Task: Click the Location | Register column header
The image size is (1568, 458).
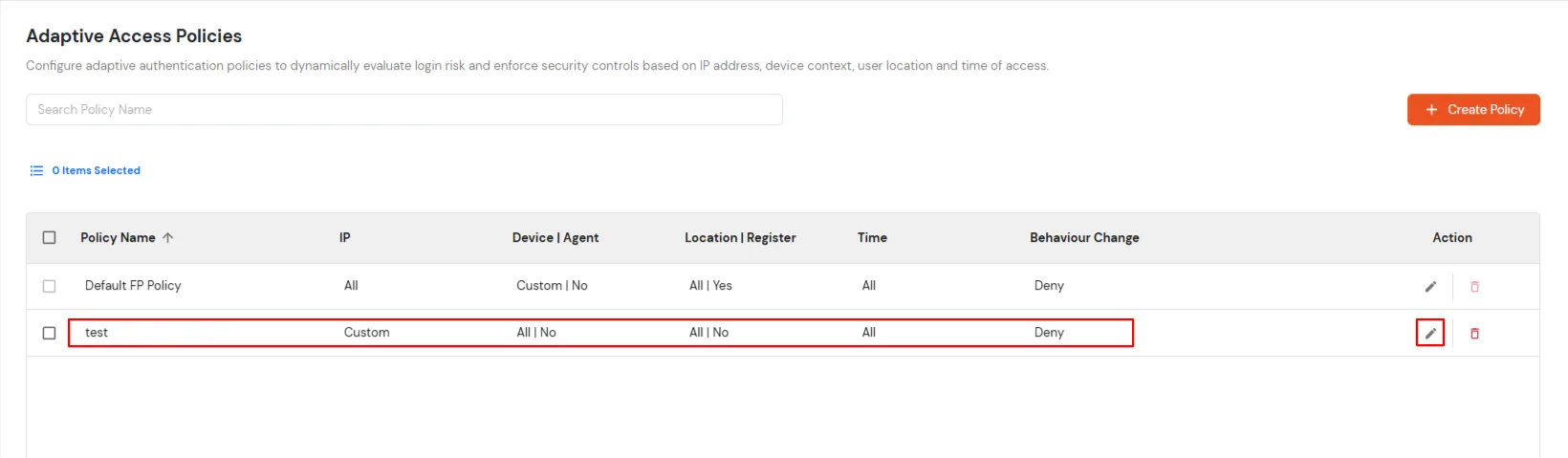Action: (740, 238)
